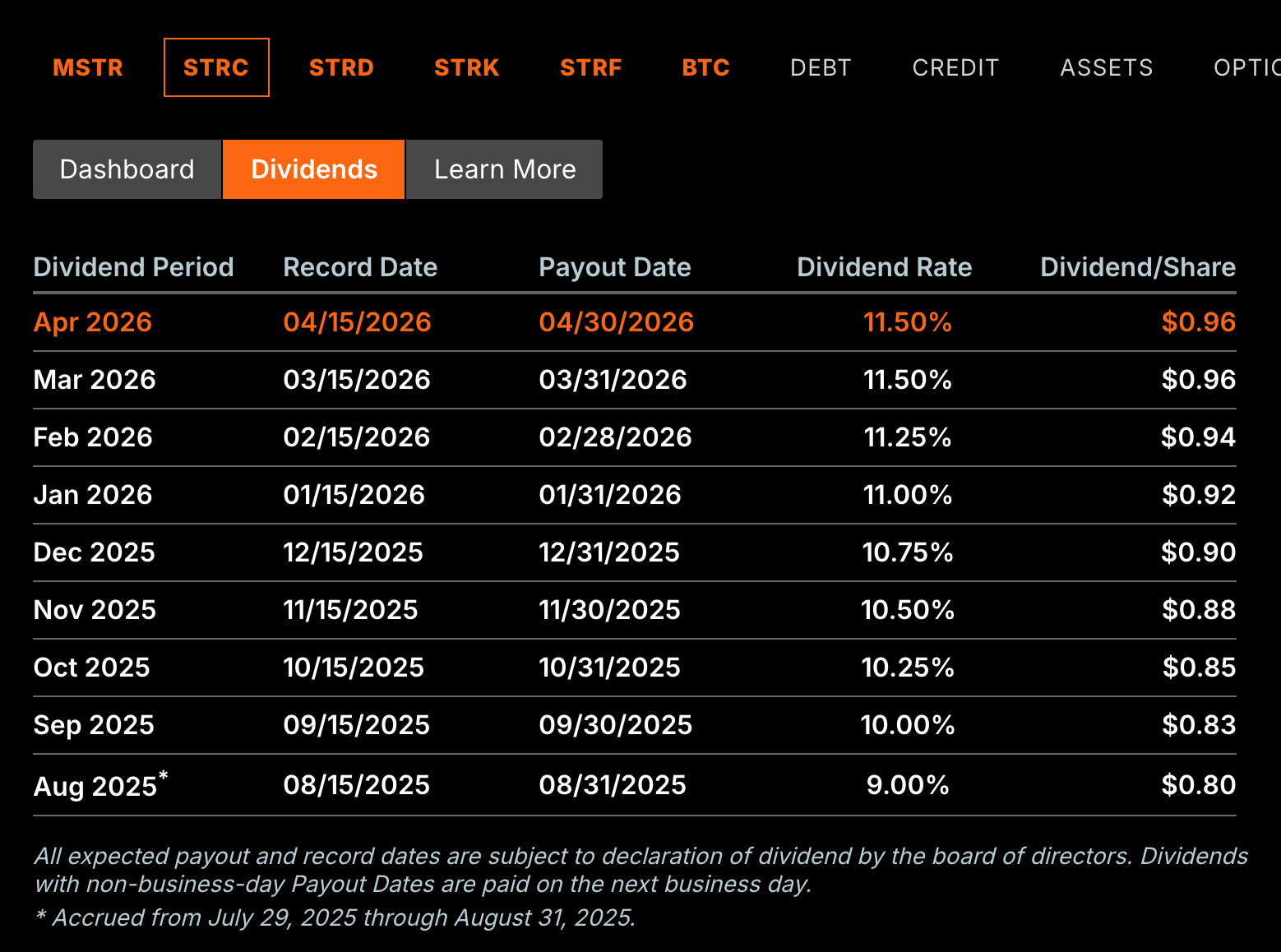The image size is (1281, 952).
Task: Open the MSTR ticker tab
Action: click(x=88, y=67)
